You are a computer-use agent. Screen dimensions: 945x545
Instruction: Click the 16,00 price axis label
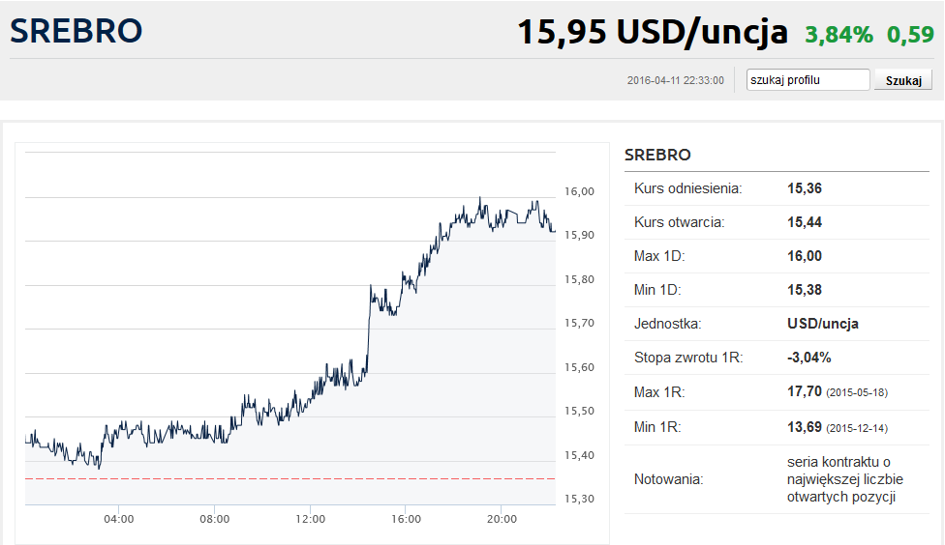[x=579, y=192]
